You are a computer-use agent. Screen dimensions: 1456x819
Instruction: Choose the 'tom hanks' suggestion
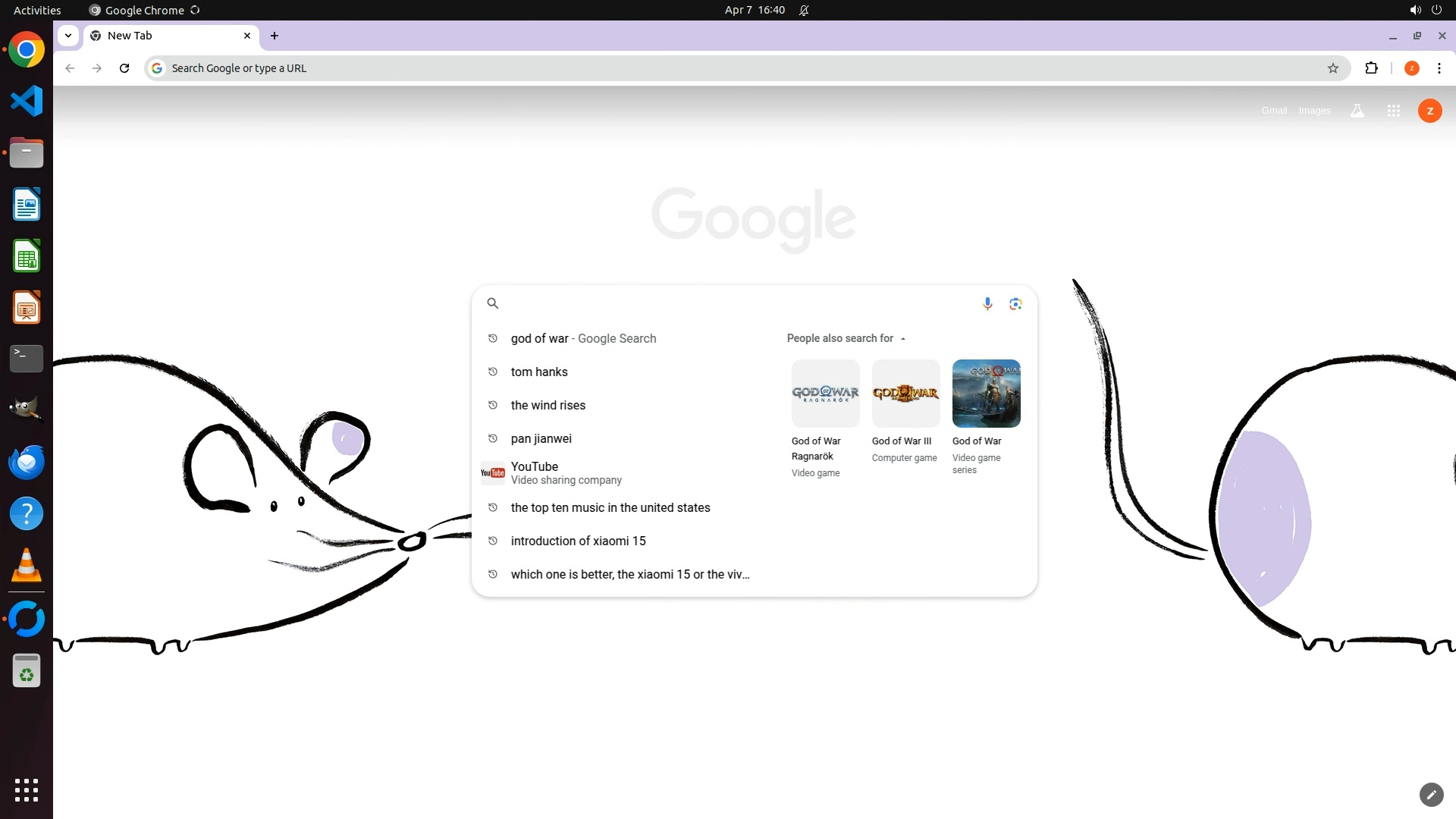pos(539,372)
